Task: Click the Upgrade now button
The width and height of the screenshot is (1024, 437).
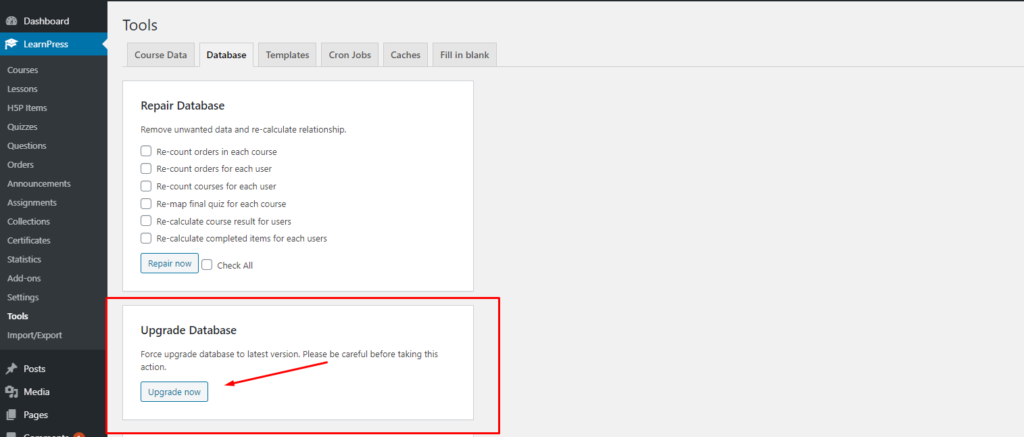Action: pos(174,392)
